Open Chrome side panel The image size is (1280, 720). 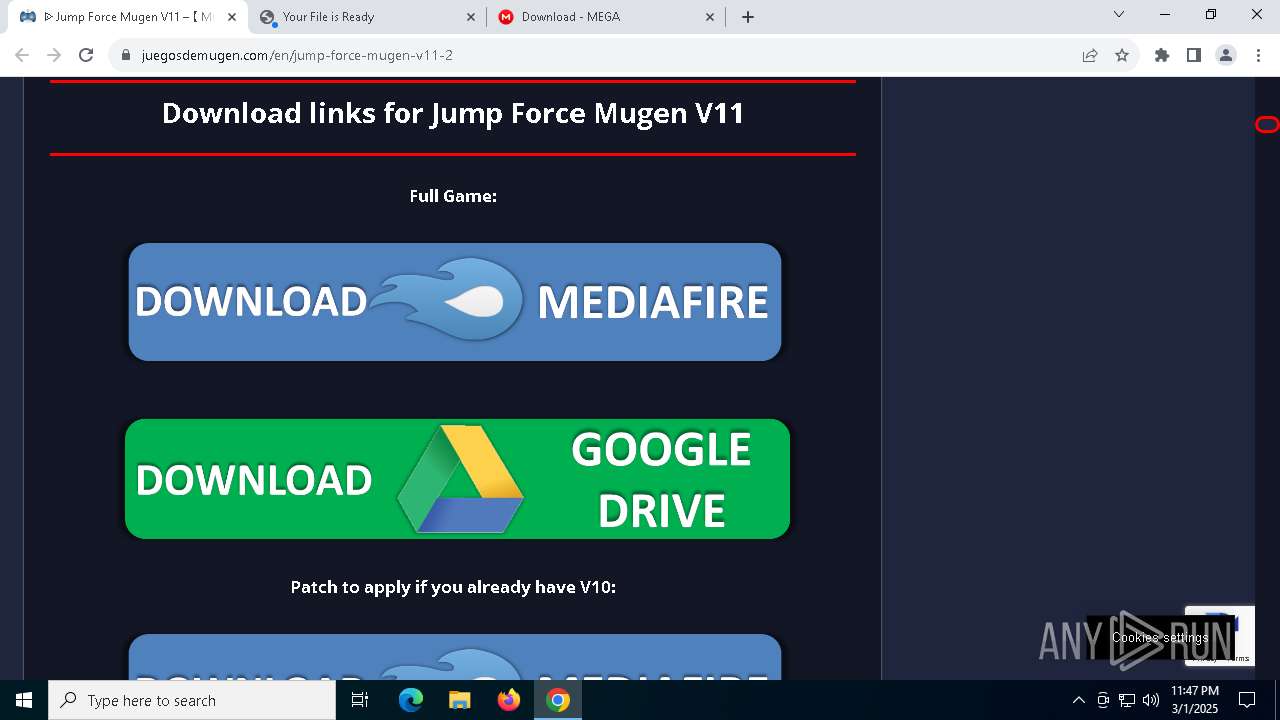tap(1193, 55)
